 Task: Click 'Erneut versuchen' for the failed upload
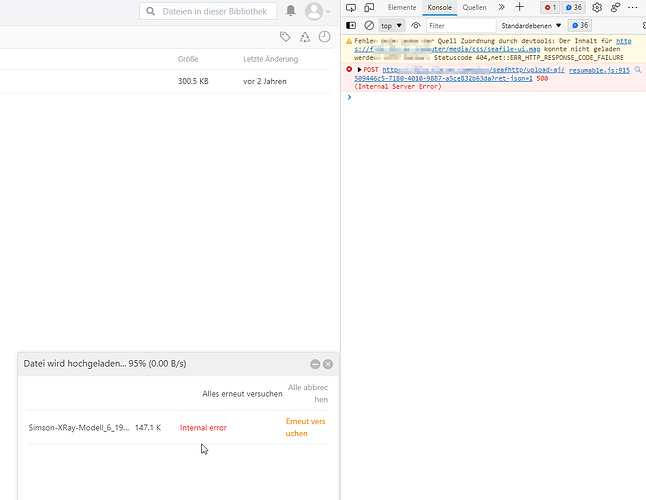(305, 427)
